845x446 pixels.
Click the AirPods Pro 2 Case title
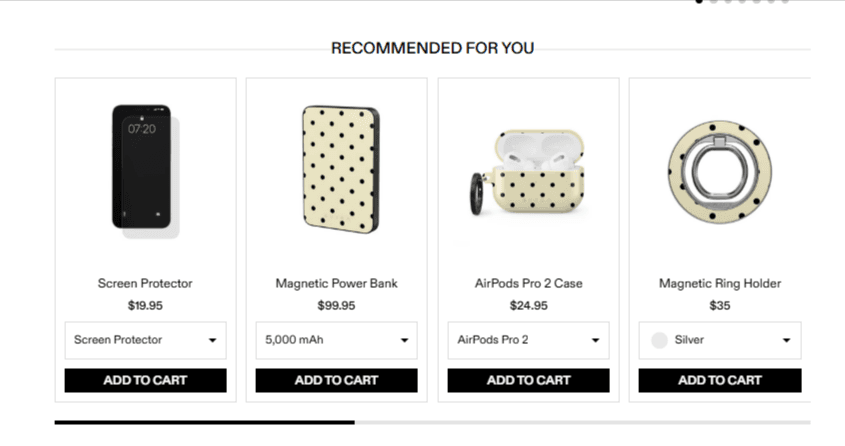click(528, 284)
